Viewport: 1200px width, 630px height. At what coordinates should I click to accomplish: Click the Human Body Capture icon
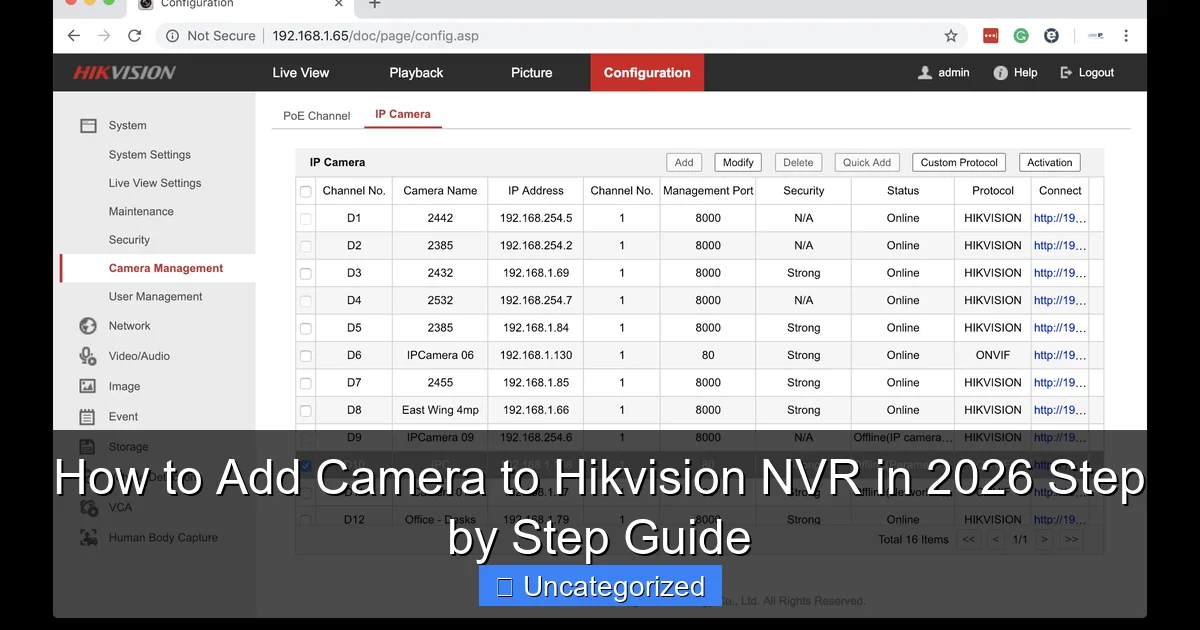[x=91, y=537]
